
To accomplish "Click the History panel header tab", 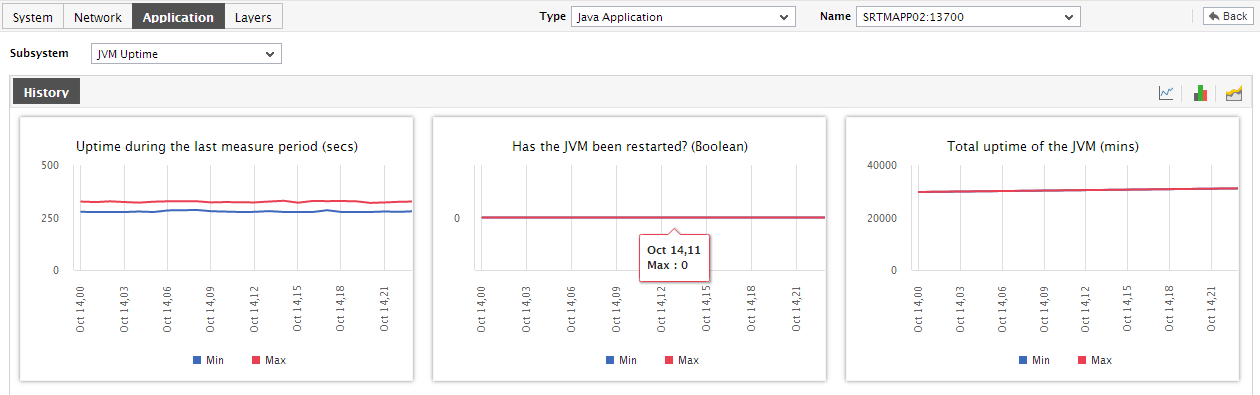I will coord(46,92).
